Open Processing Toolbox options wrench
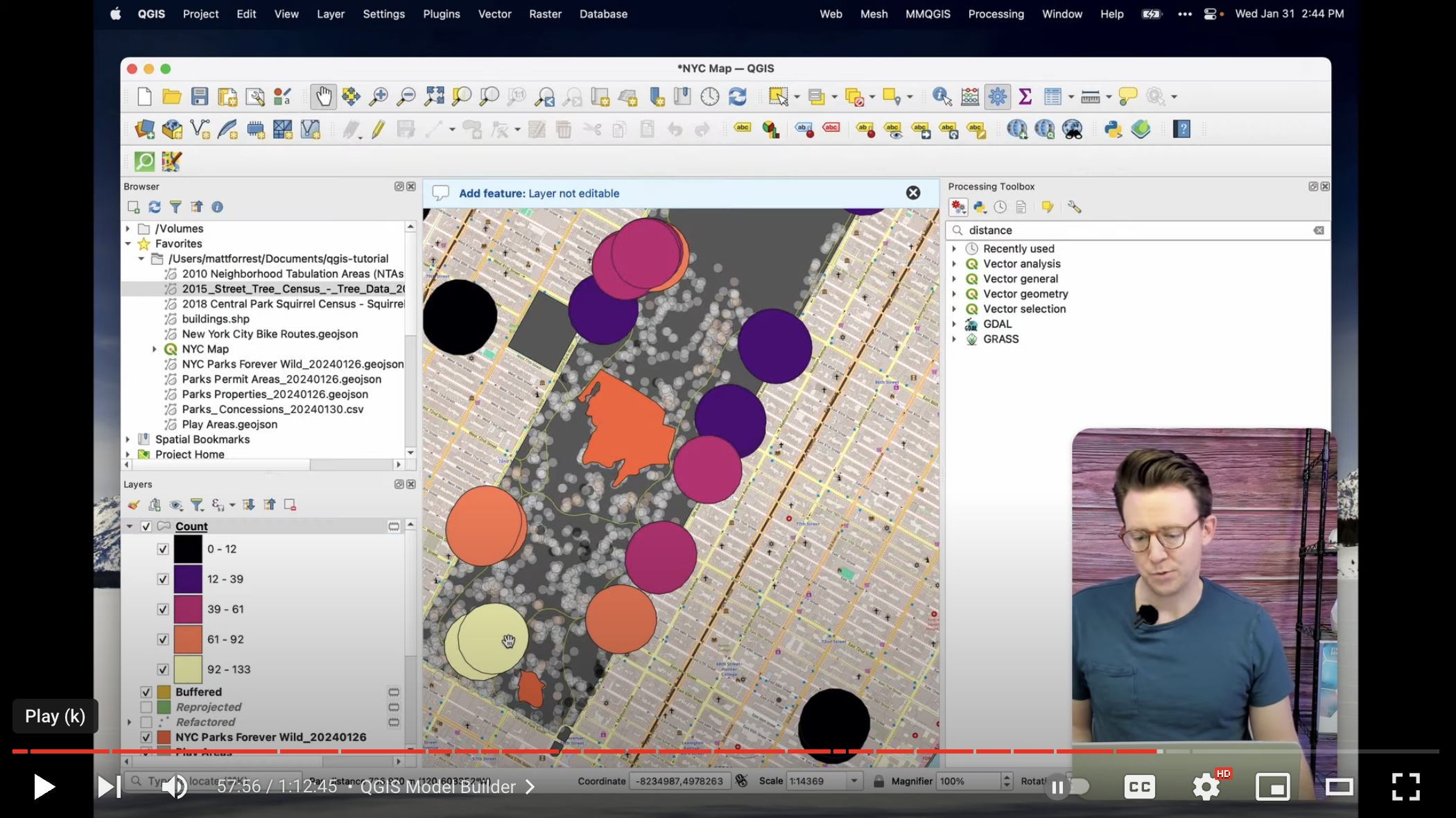Viewport: 1456px width, 818px height. [1075, 207]
